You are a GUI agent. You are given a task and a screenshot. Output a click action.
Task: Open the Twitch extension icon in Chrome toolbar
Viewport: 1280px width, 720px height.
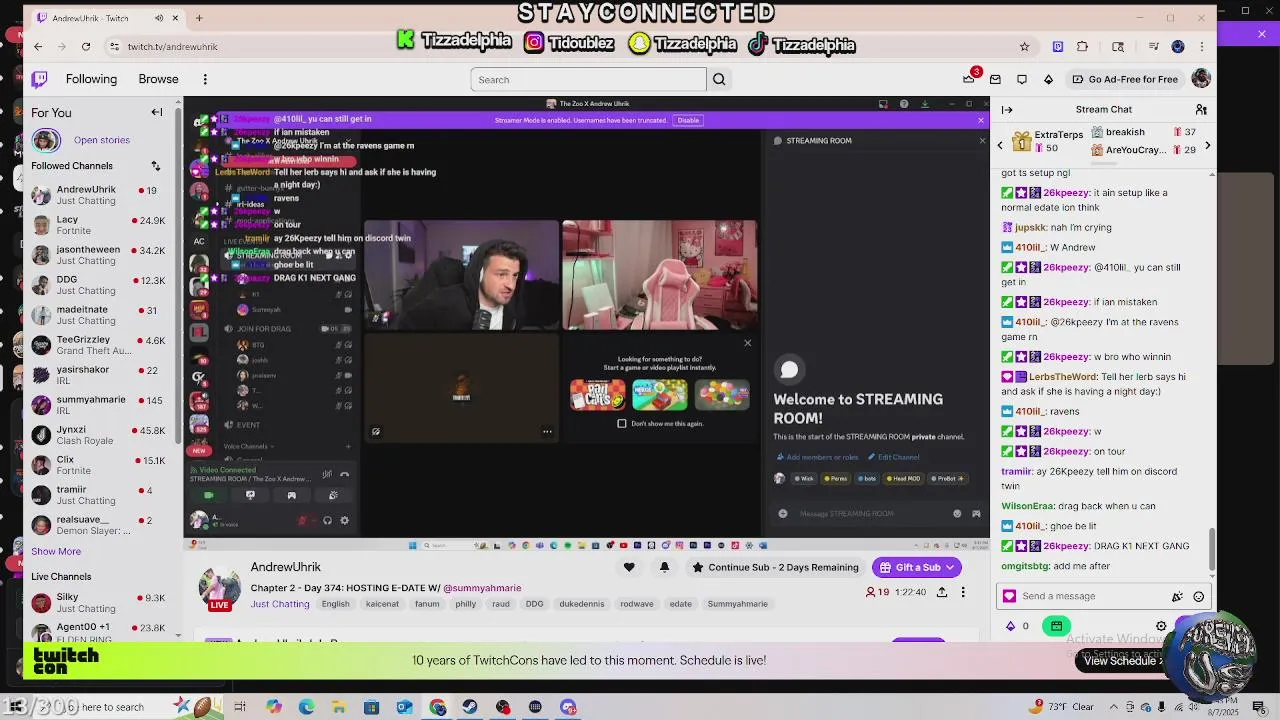(x=1057, y=46)
